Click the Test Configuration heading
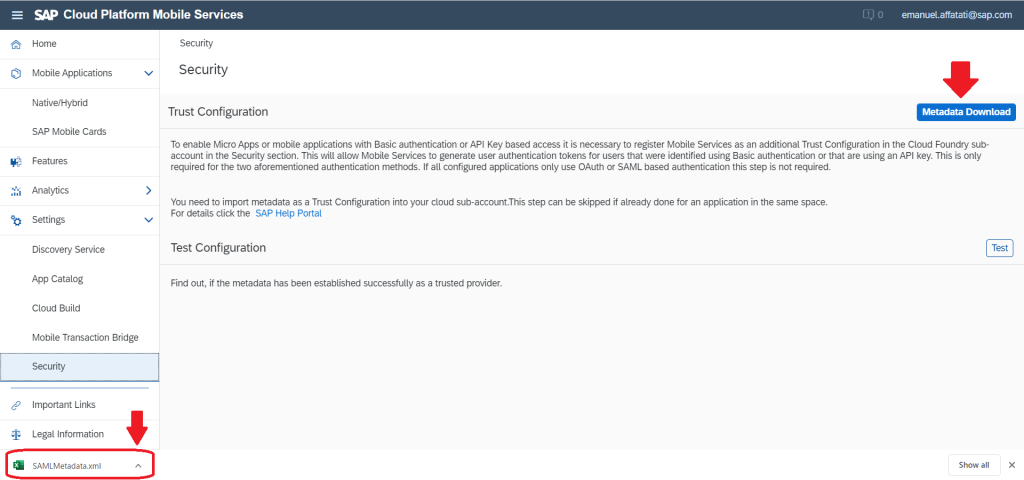The height and width of the screenshot is (480, 1024). [218, 248]
